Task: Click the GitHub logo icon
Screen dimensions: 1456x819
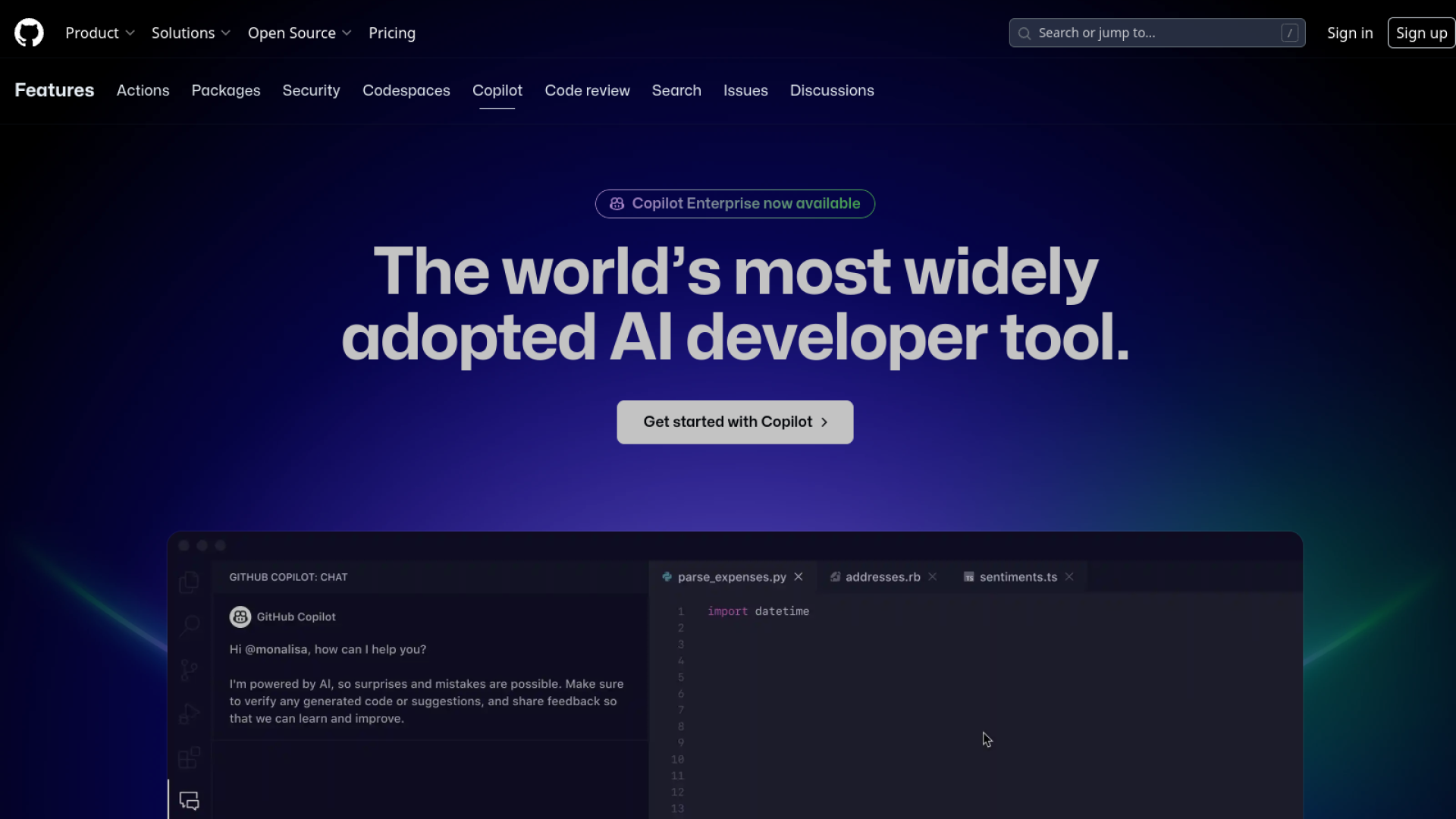Action: click(x=29, y=33)
